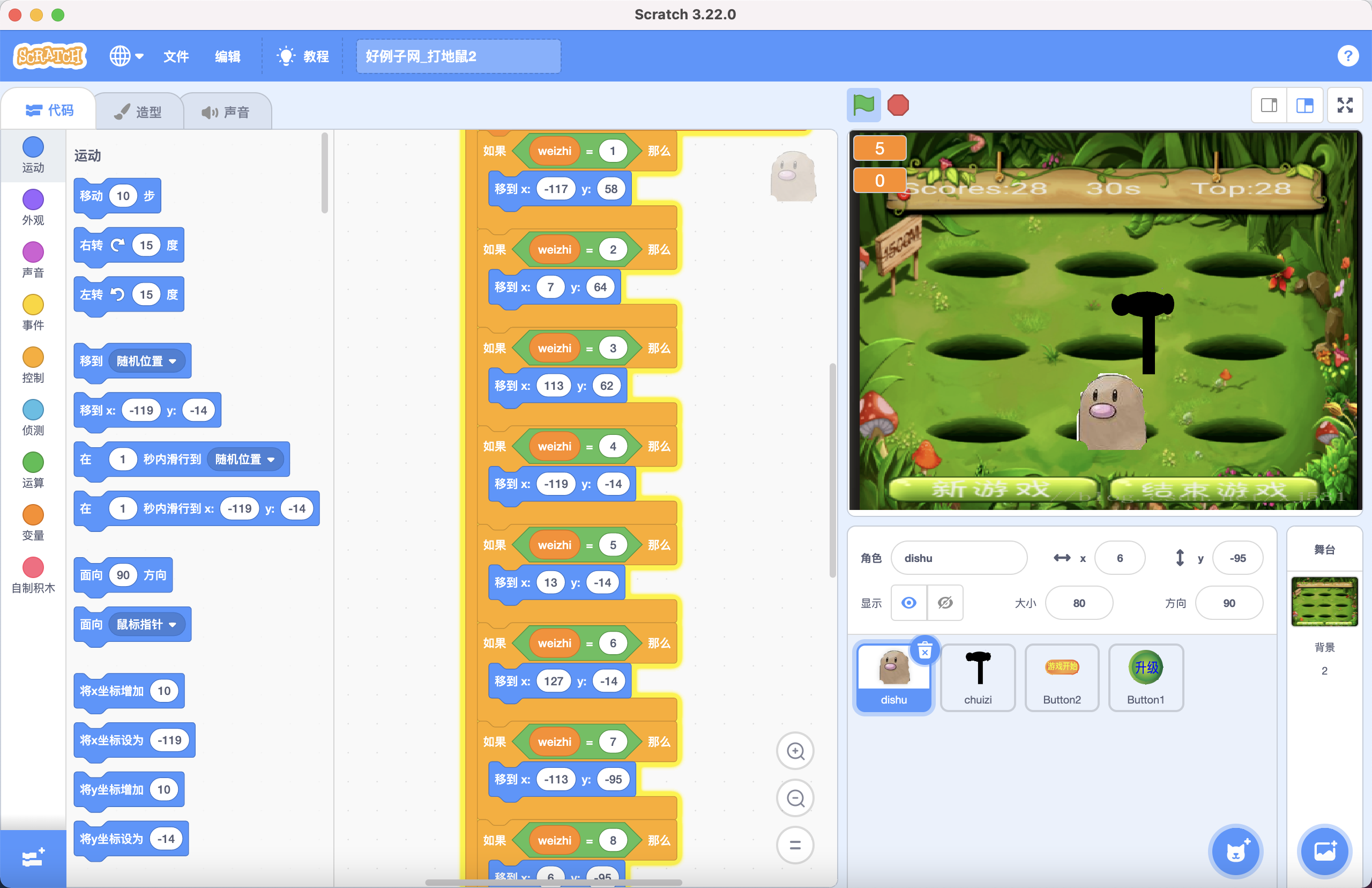1372x888 pixels.
Task: Select the 事件 block category
Action: (33, 312)
